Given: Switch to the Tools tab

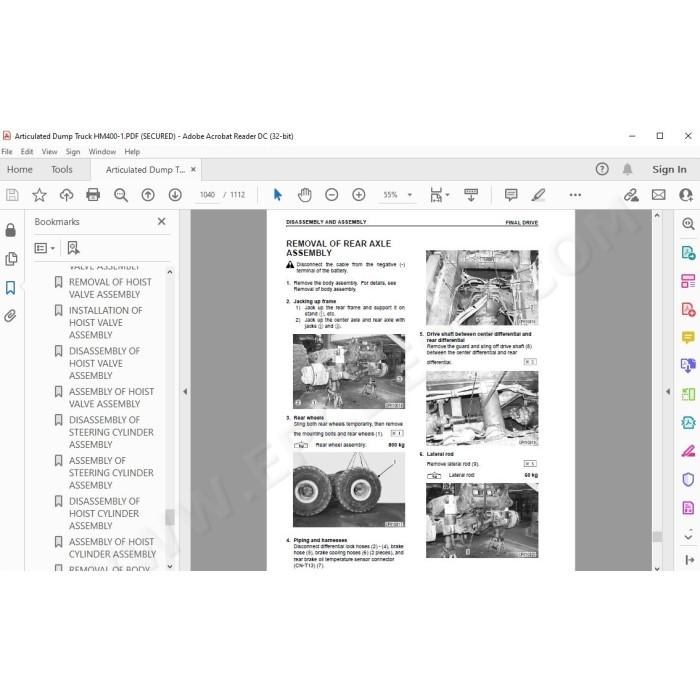Looking at the screenshot, I should [62, 170].
